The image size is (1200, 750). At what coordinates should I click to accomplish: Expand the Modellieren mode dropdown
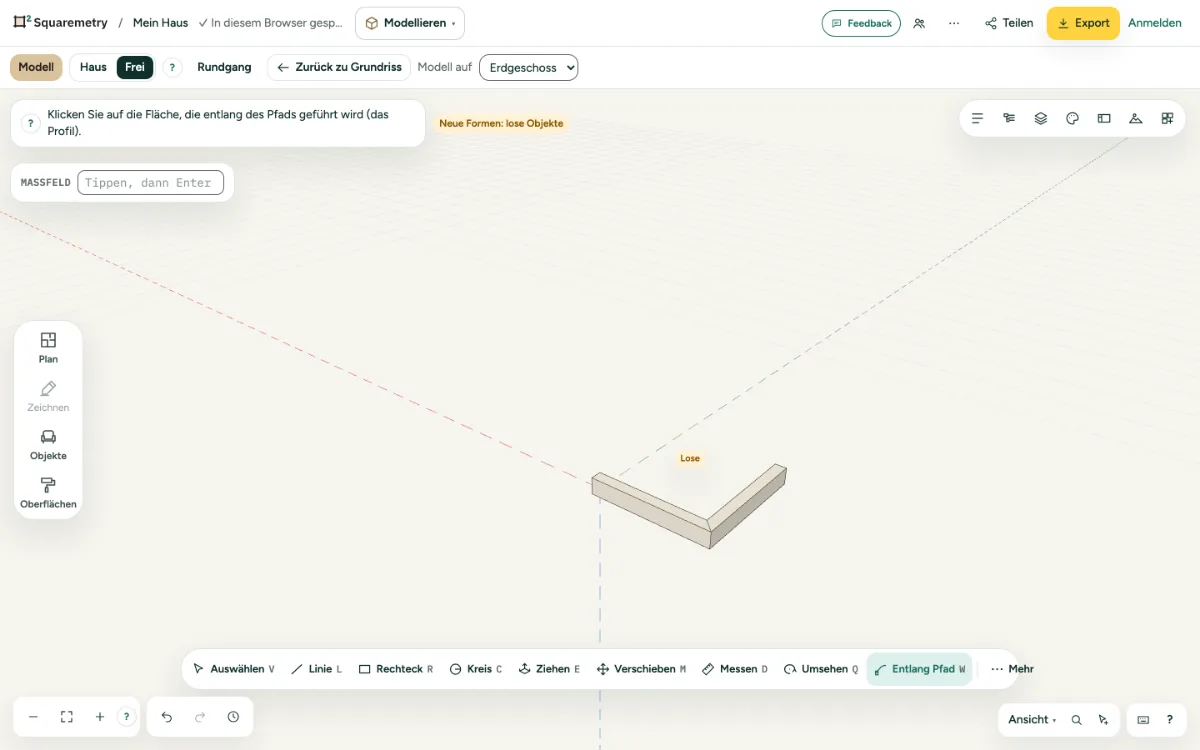pyautogui.click(x=410, y=23)
